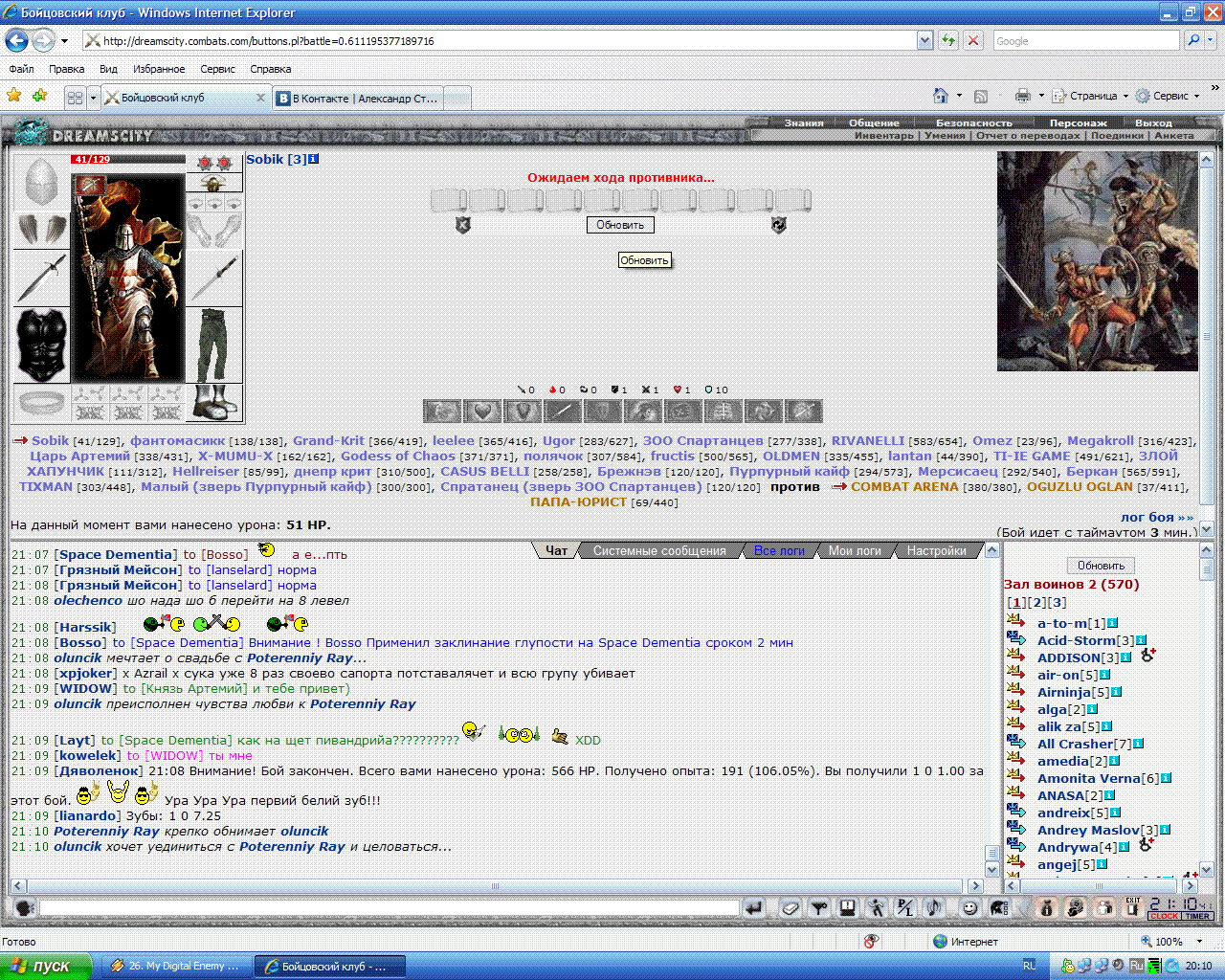
Task: Click the smiley emoticons icon in chat bar
Action: coord(969,908)
